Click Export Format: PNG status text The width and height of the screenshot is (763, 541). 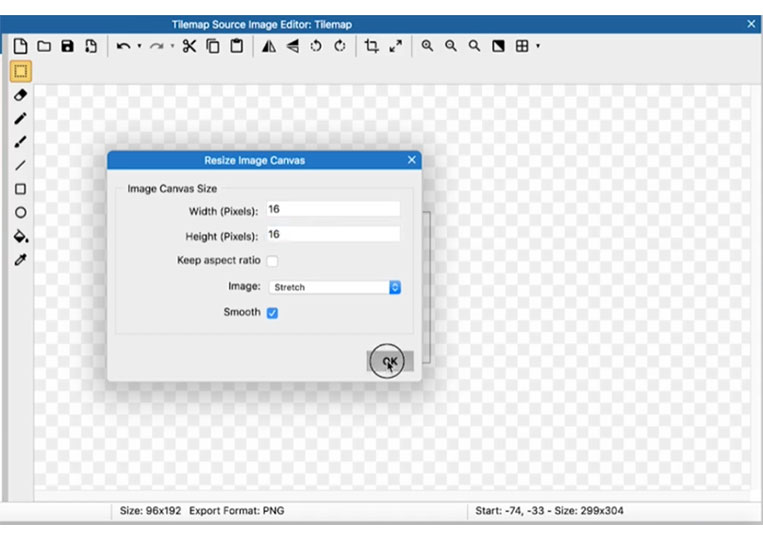pos(237,511)
